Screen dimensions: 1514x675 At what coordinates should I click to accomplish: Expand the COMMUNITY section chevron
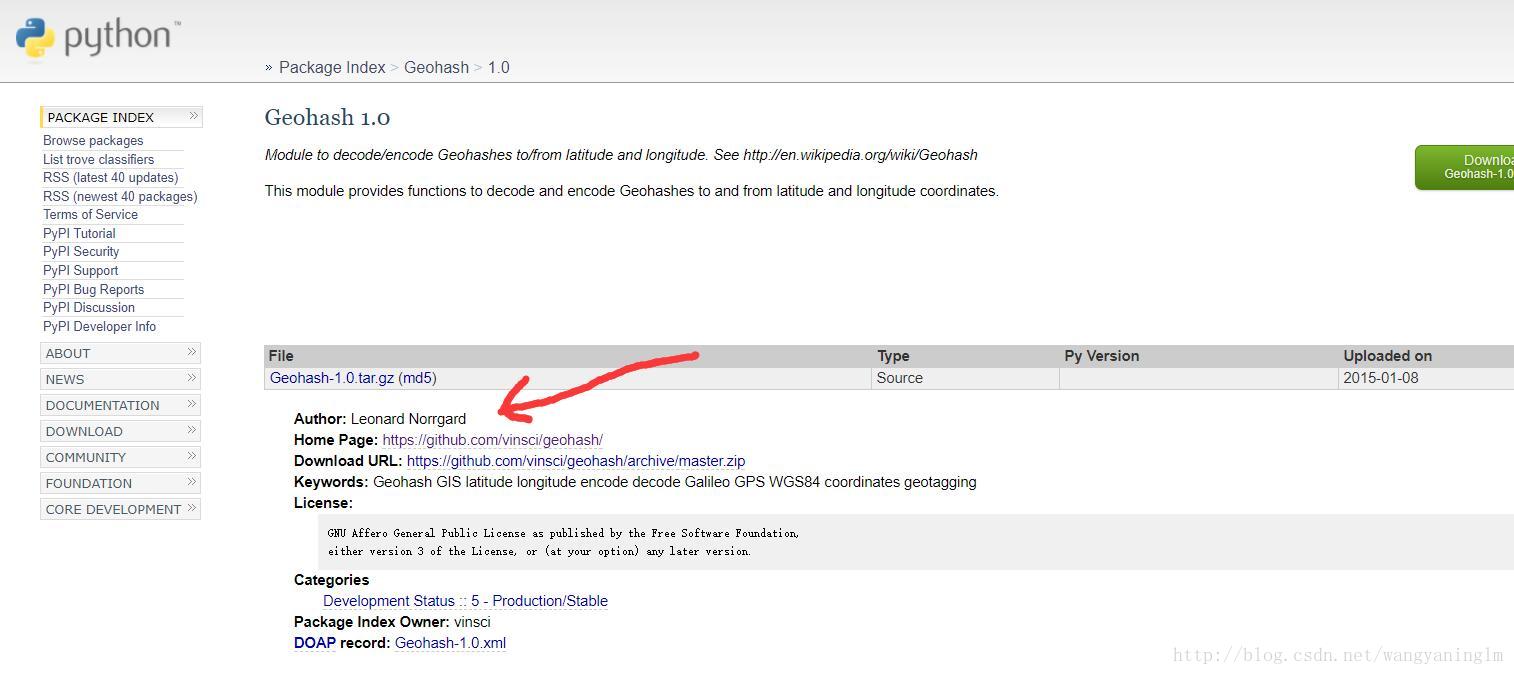(192, 456)
